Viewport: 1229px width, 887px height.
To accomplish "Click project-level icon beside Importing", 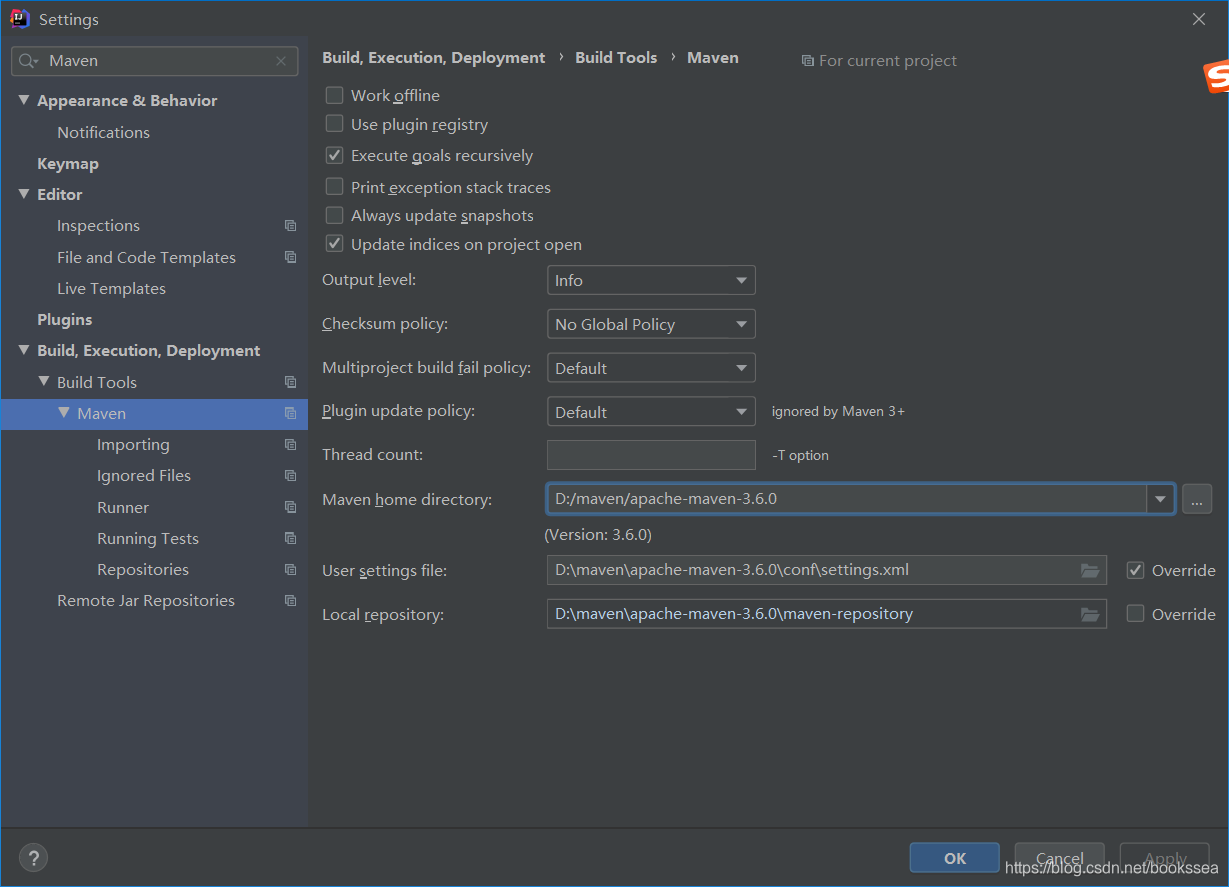I will point(290,444).
